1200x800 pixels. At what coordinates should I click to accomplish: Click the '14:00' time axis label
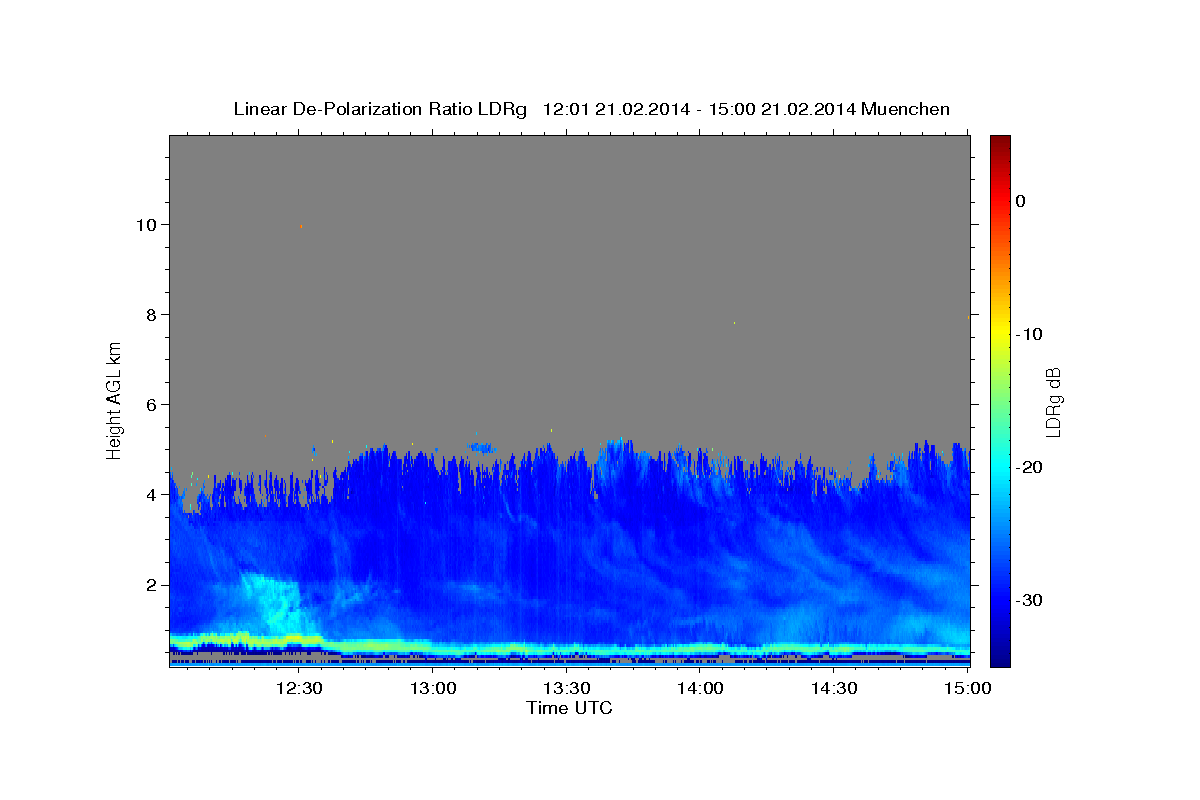tap(701, 688)
